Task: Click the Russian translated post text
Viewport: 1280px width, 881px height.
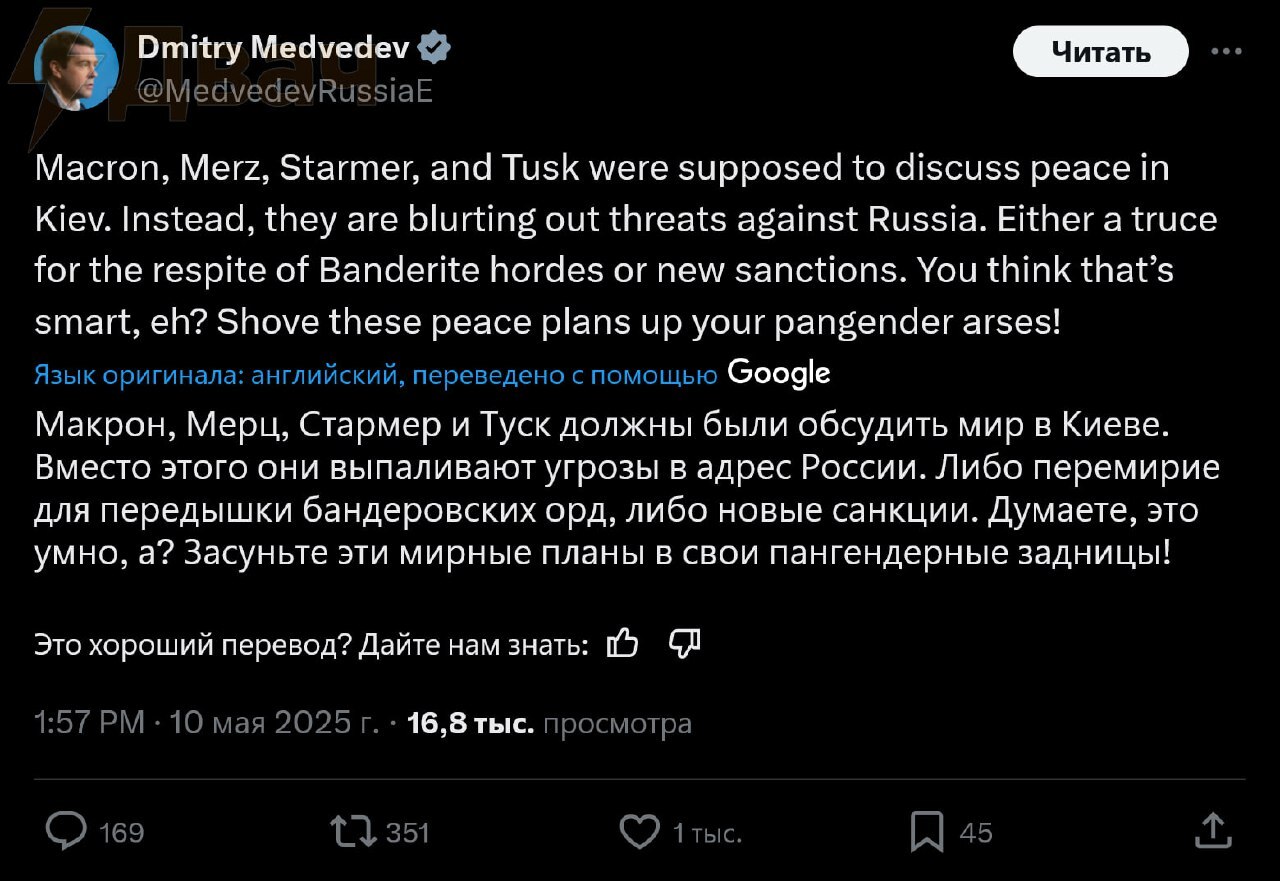Action: (626, 489)
